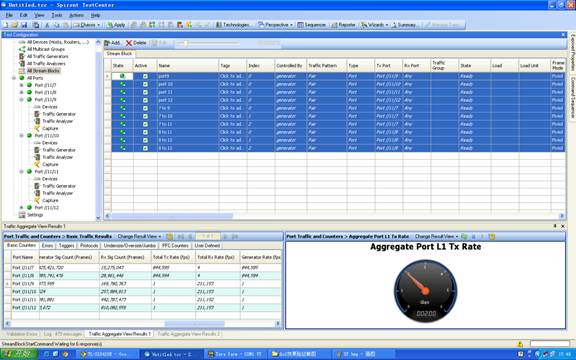
Task: Click the New file toolbar icon
Action: point(5,25)
